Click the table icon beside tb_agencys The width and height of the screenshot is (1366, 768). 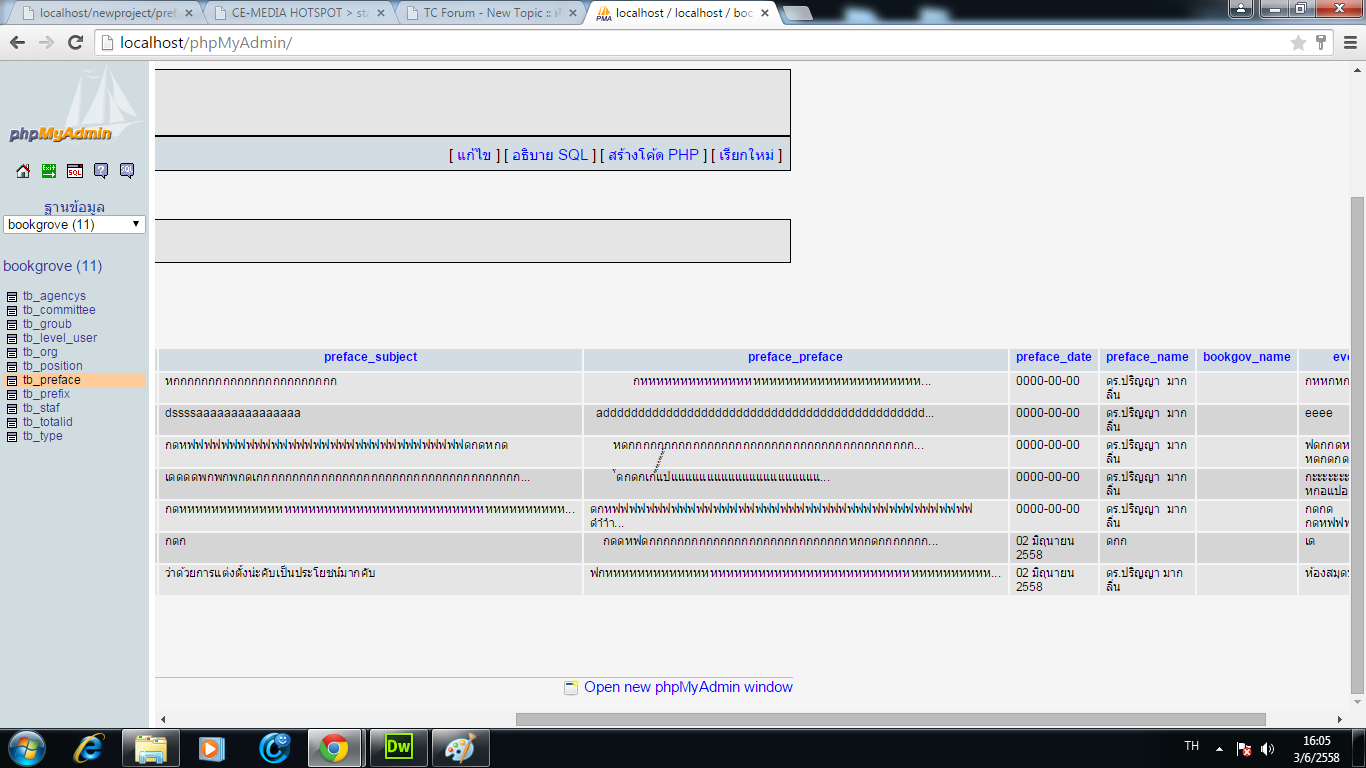pyautogui.click(x=12, y=297)
